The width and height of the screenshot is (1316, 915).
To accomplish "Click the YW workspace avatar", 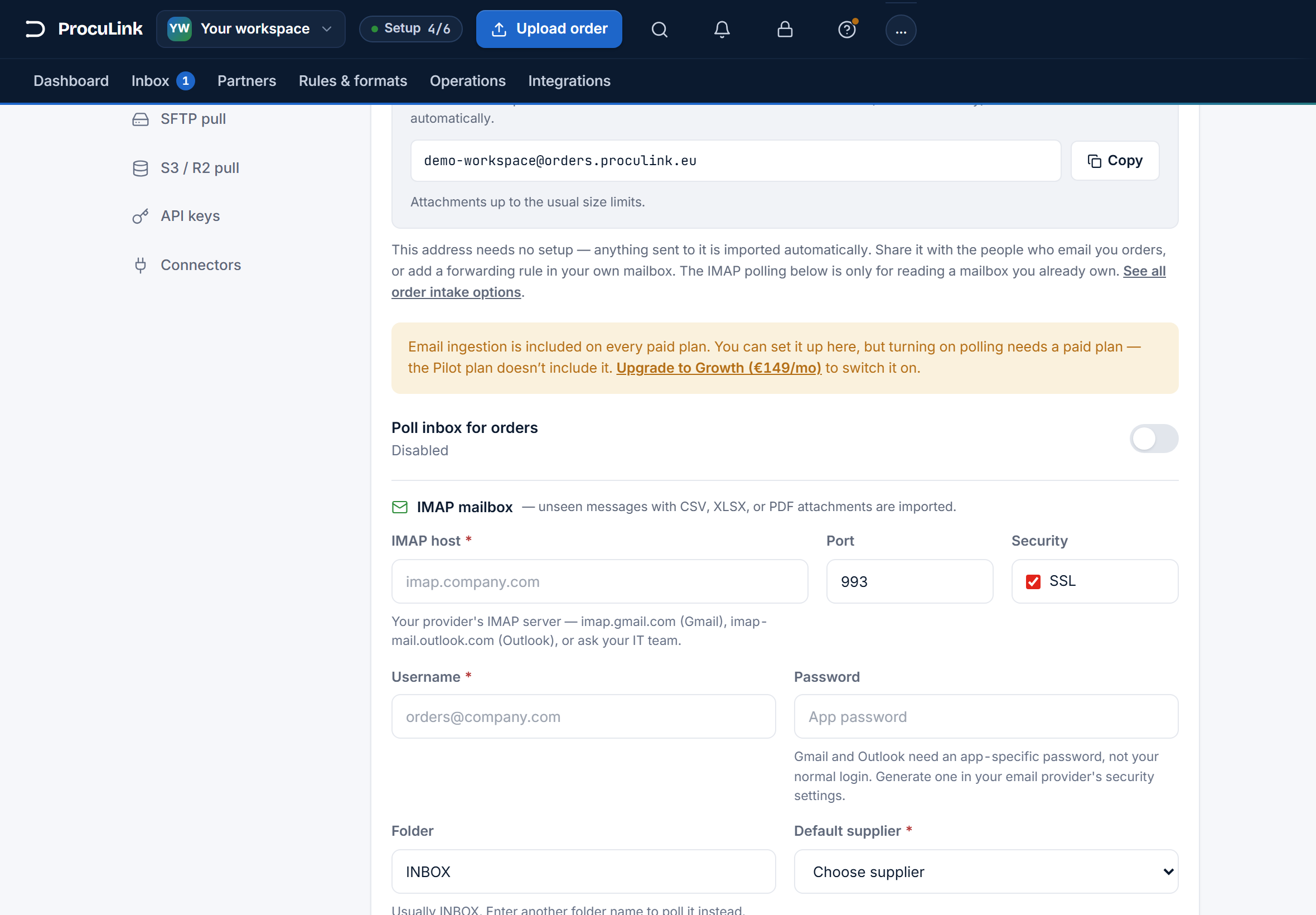I will tap(180, 28).
